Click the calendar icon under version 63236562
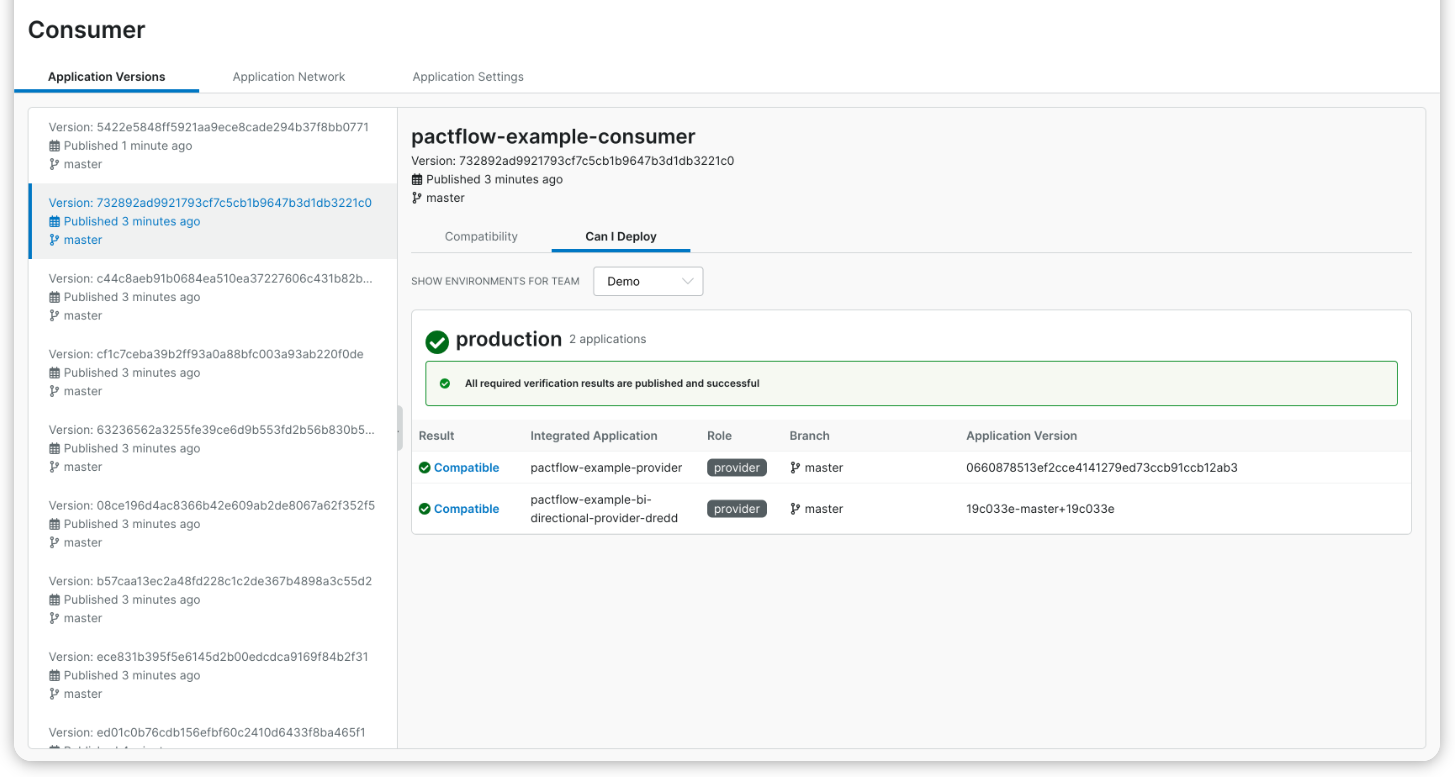The image size is (1455, 777). tap(54, 448)
